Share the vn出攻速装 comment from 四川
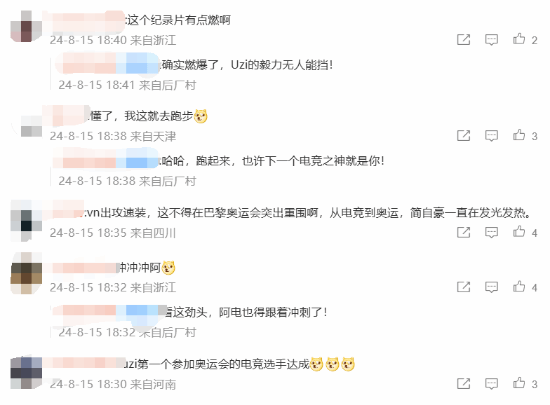 (x=463, y=232)
